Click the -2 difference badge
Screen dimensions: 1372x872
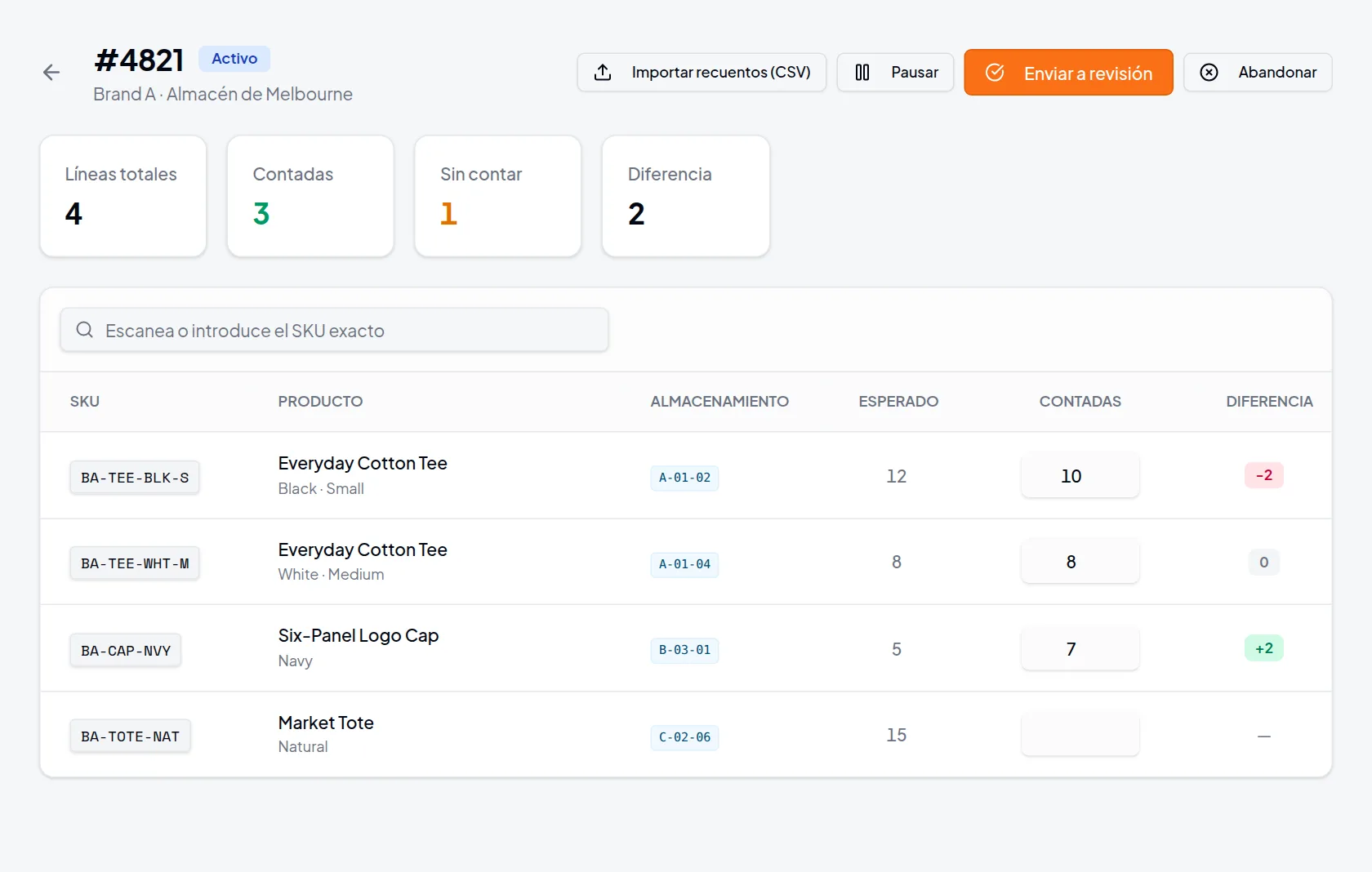pyautogui.click(x=1263, y=475)
